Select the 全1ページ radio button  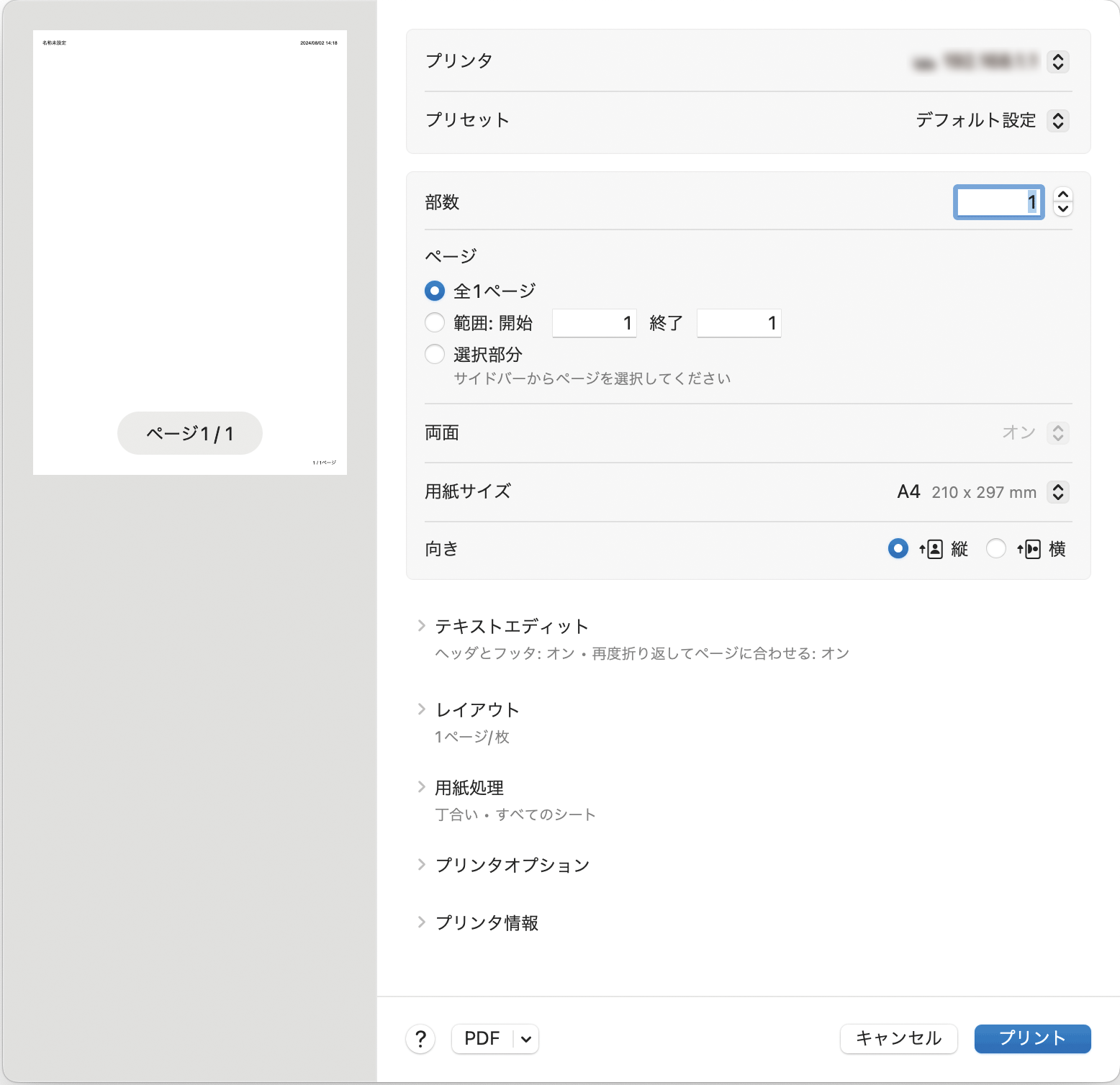point(435,290)
